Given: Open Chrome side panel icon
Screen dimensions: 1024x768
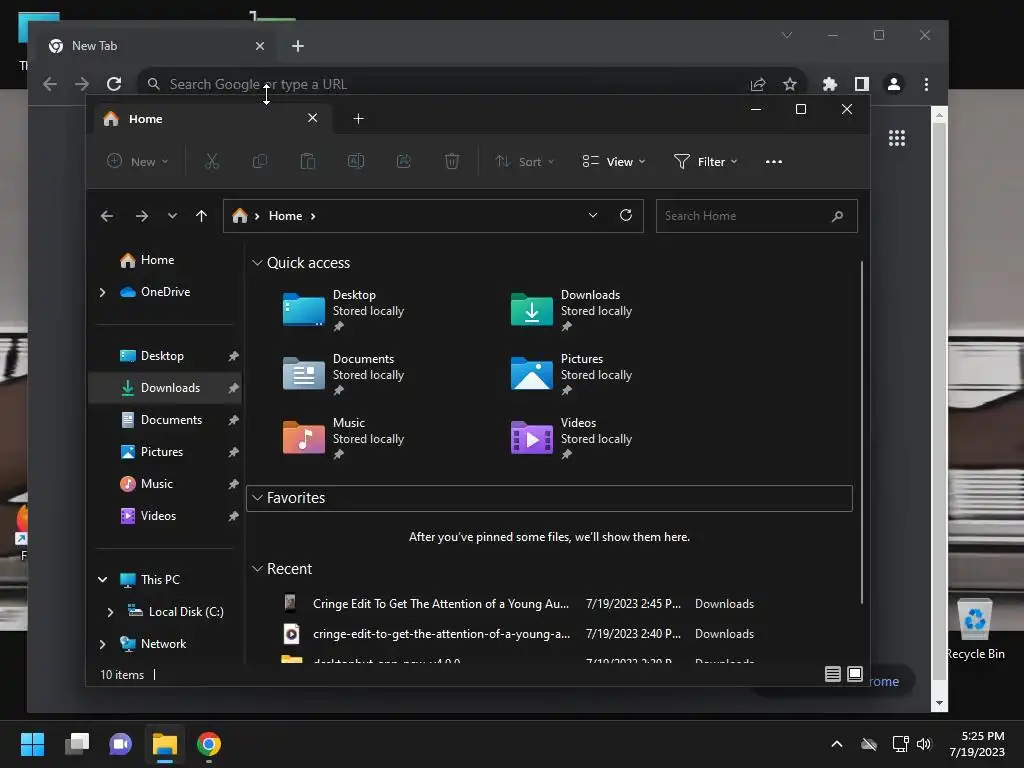Looking at the screenshot, I should tap(861, 84).
